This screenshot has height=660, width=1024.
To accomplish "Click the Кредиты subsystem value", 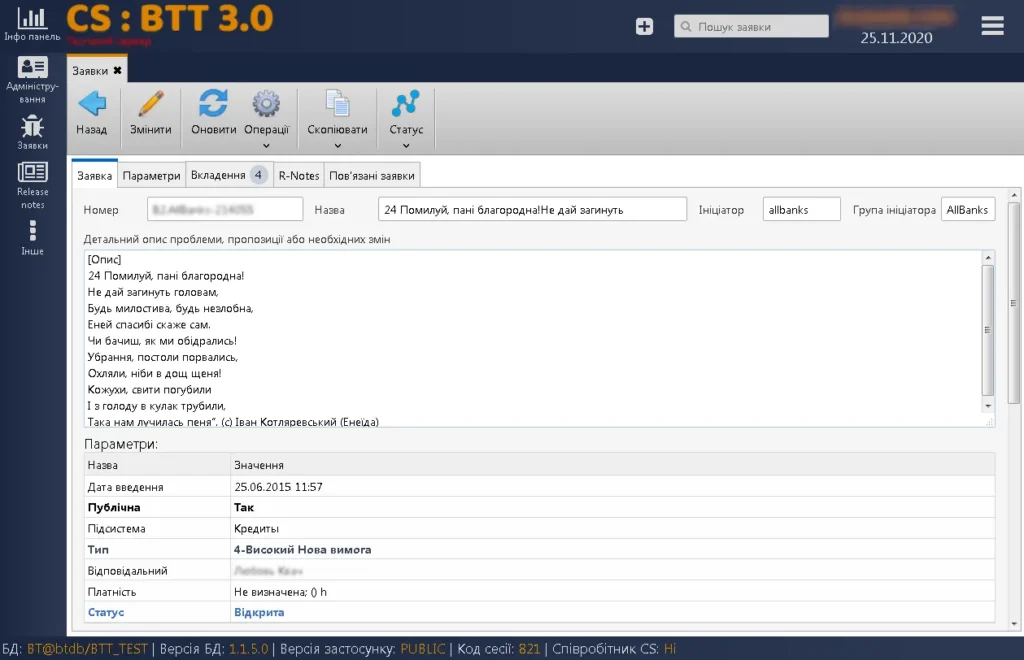I will click(256, 528).
